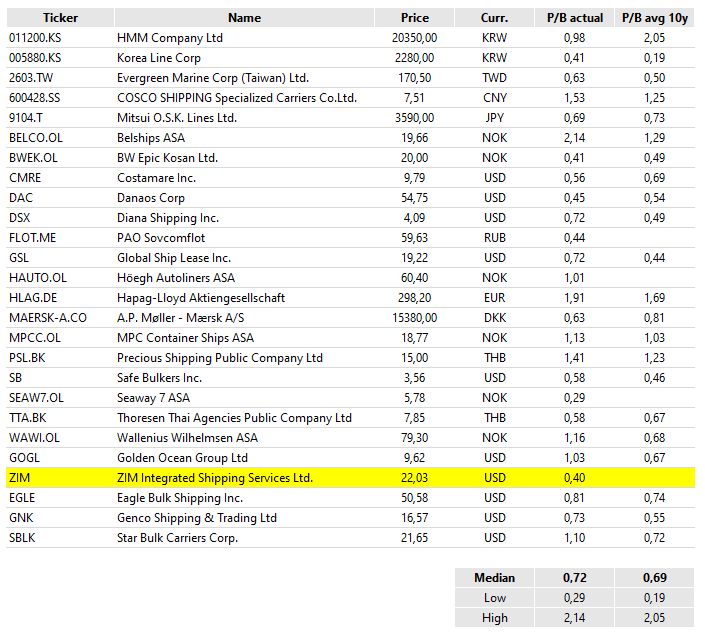Select ticker cell MPCC.OL
Screen dimensions: 705x644
point(60,338)
